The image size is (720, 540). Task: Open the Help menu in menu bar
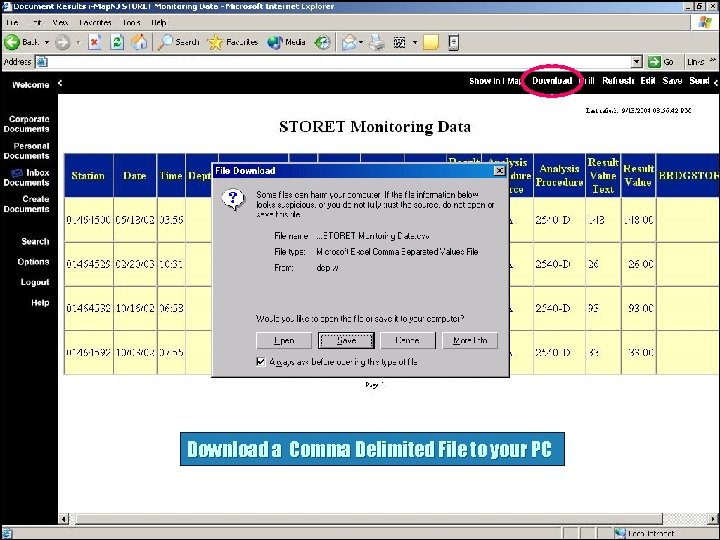coord(158,22)
